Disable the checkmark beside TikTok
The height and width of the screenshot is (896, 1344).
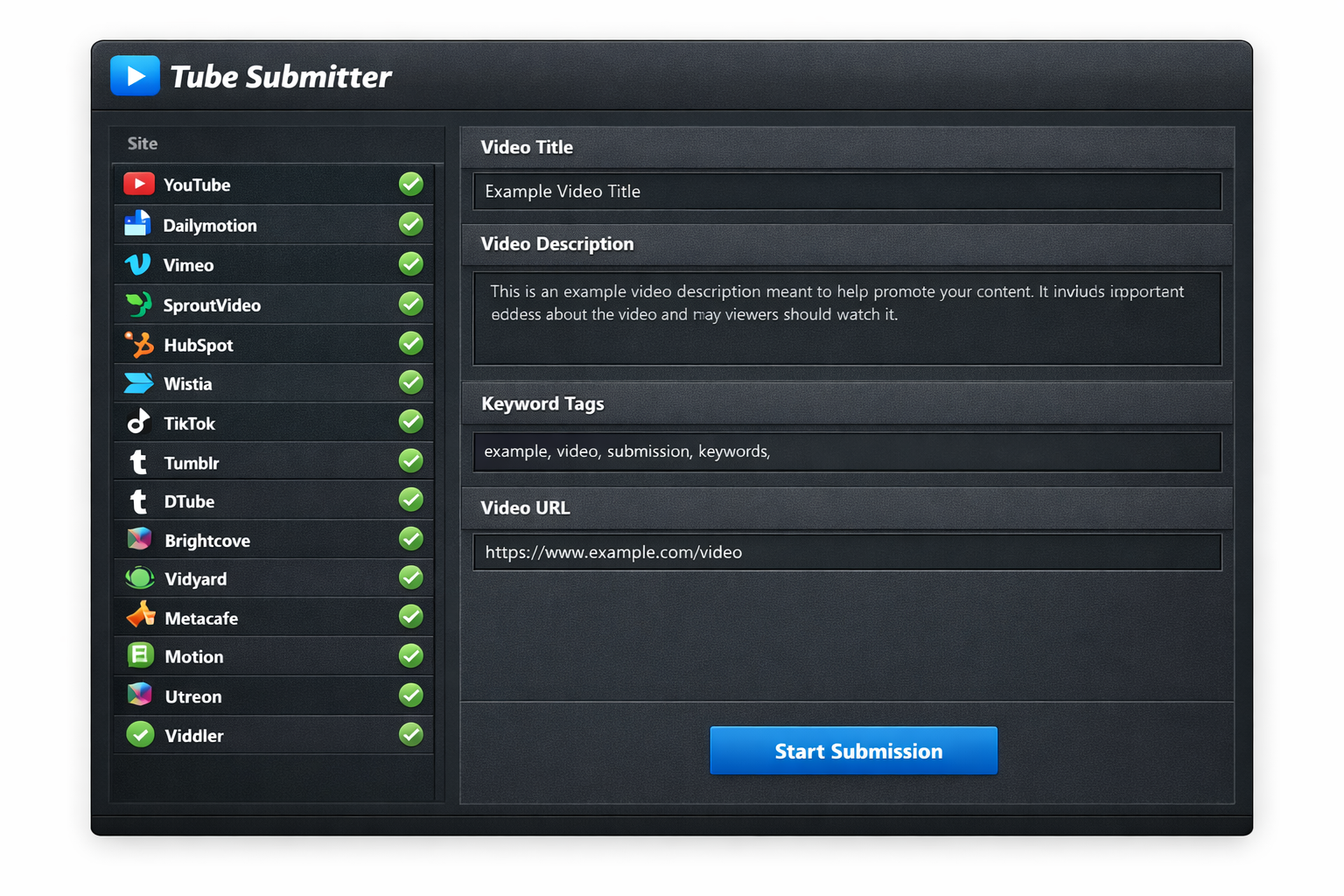(410, 421)
